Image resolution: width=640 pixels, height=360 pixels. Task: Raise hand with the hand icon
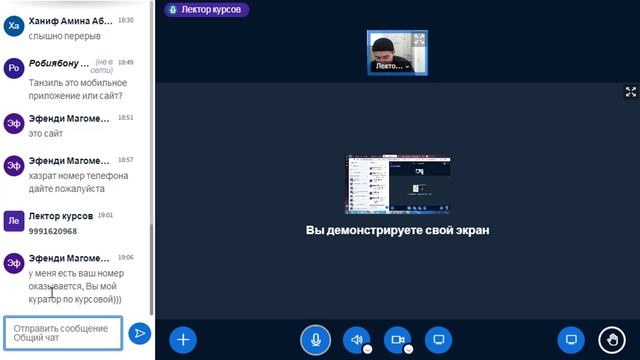612,340
